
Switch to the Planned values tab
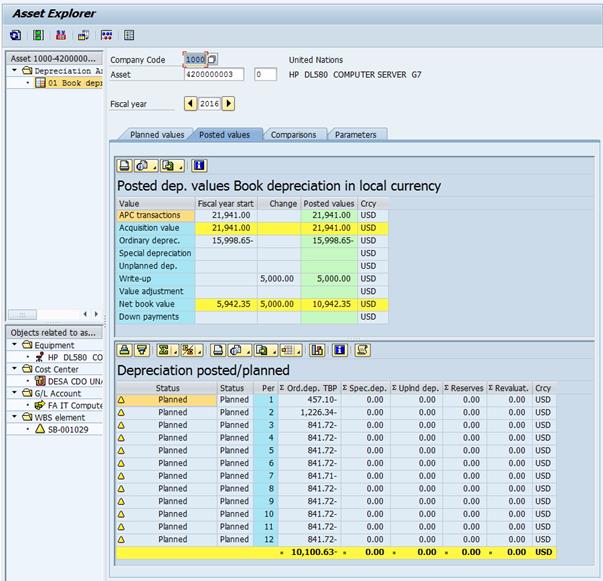click(157, 135)
